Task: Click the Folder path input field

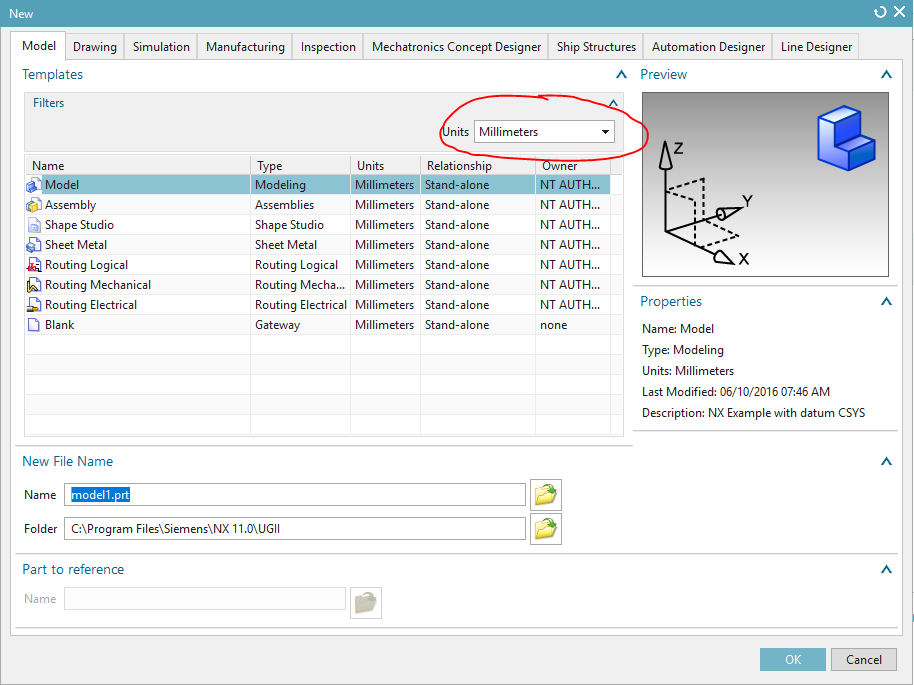Action: [295, 529]
